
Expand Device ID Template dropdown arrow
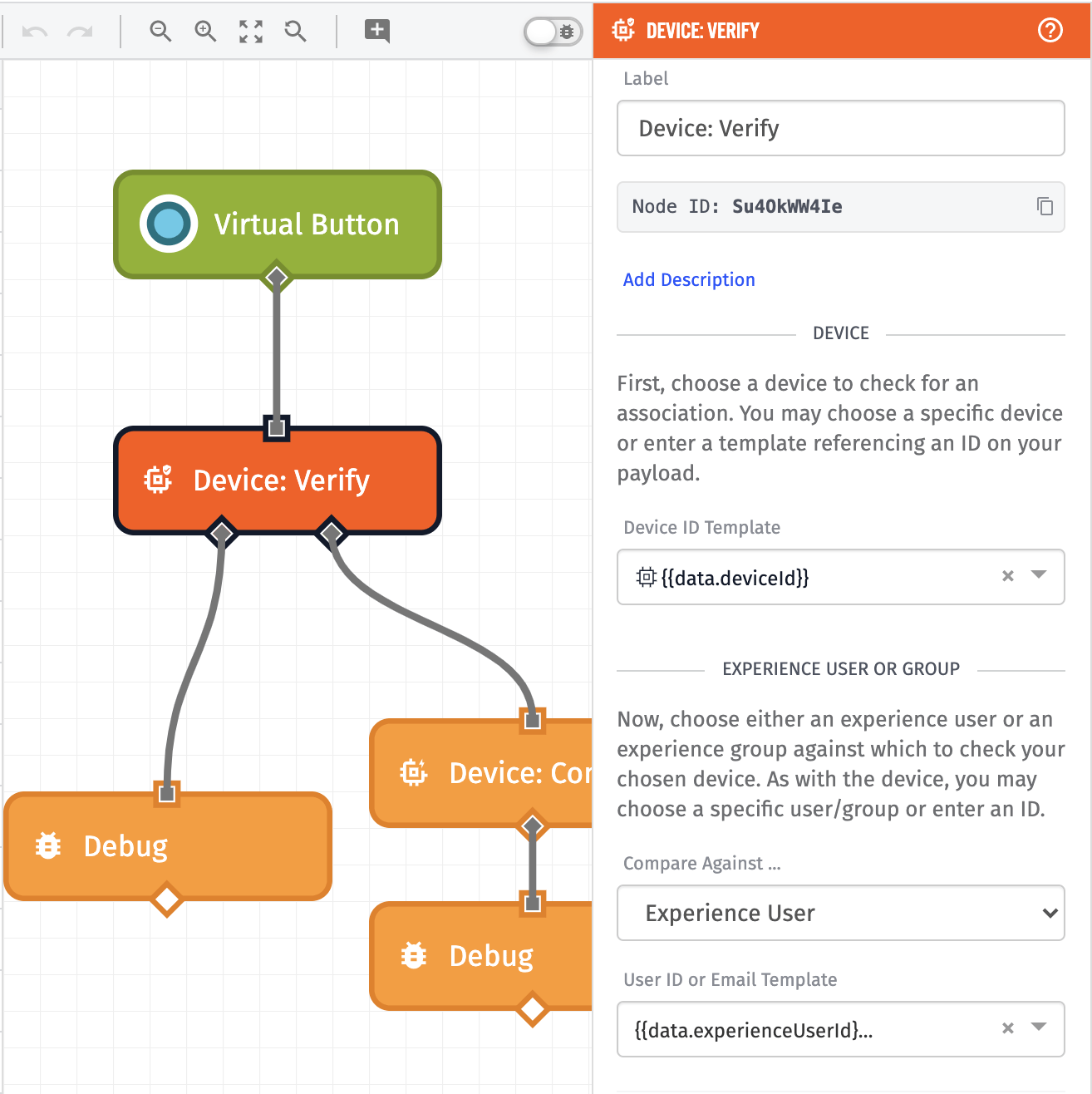(1039, 575)
